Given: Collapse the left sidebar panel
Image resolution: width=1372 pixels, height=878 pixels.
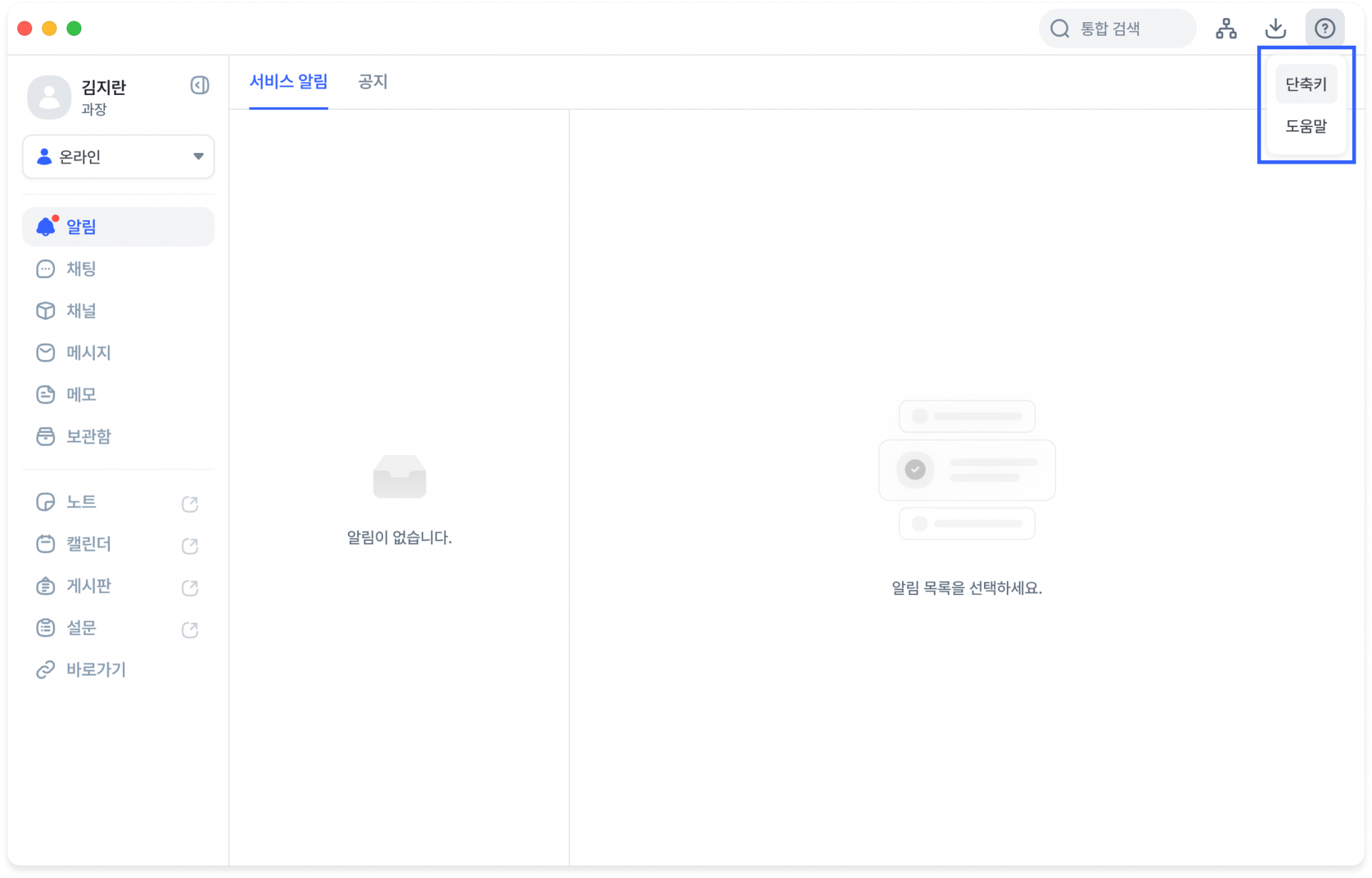Looking at the screenshot, I should coord(200,85).
